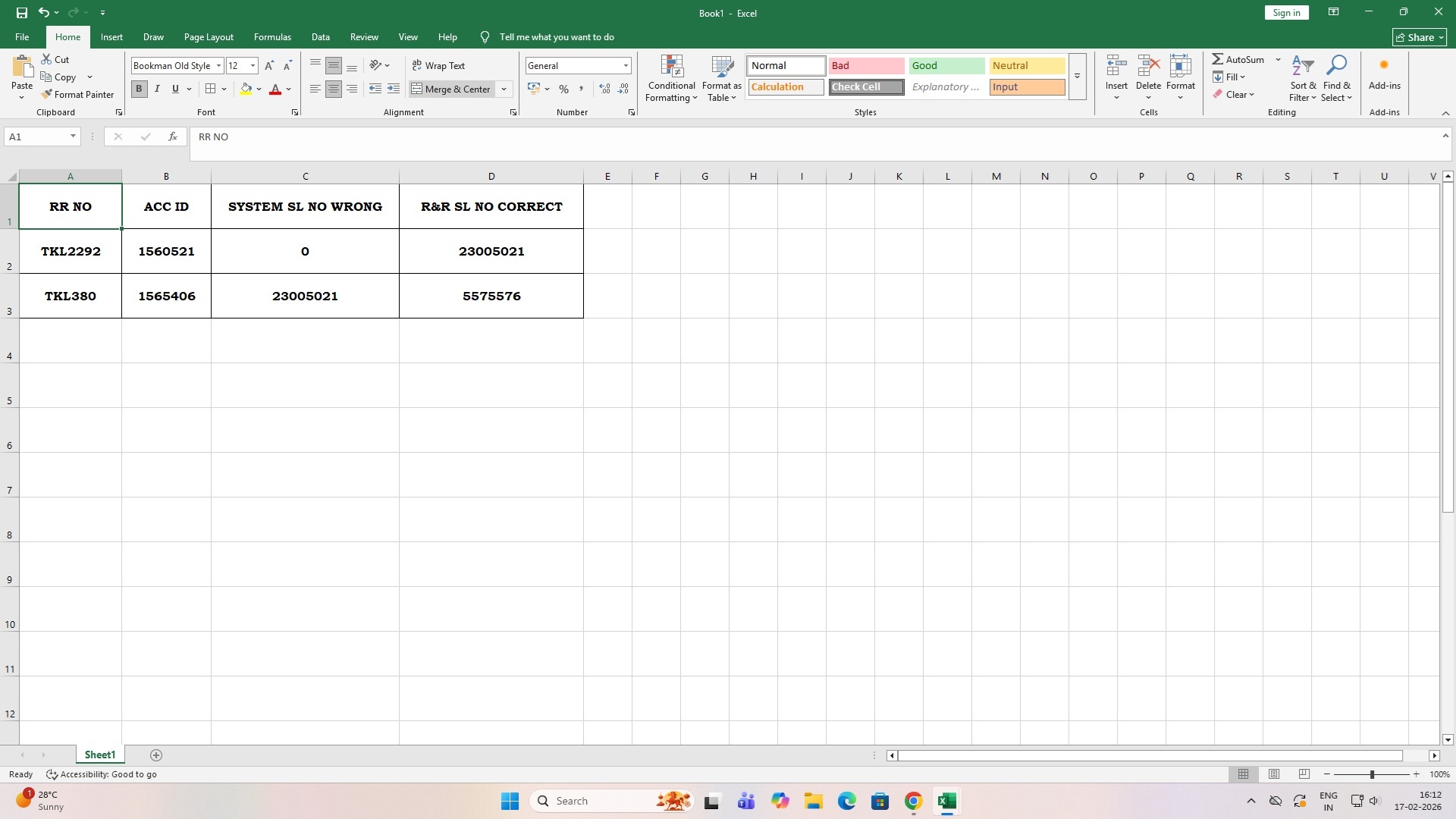Click the Windows Start button on taskbar
Screen dimensions: 1456x819
510,801
